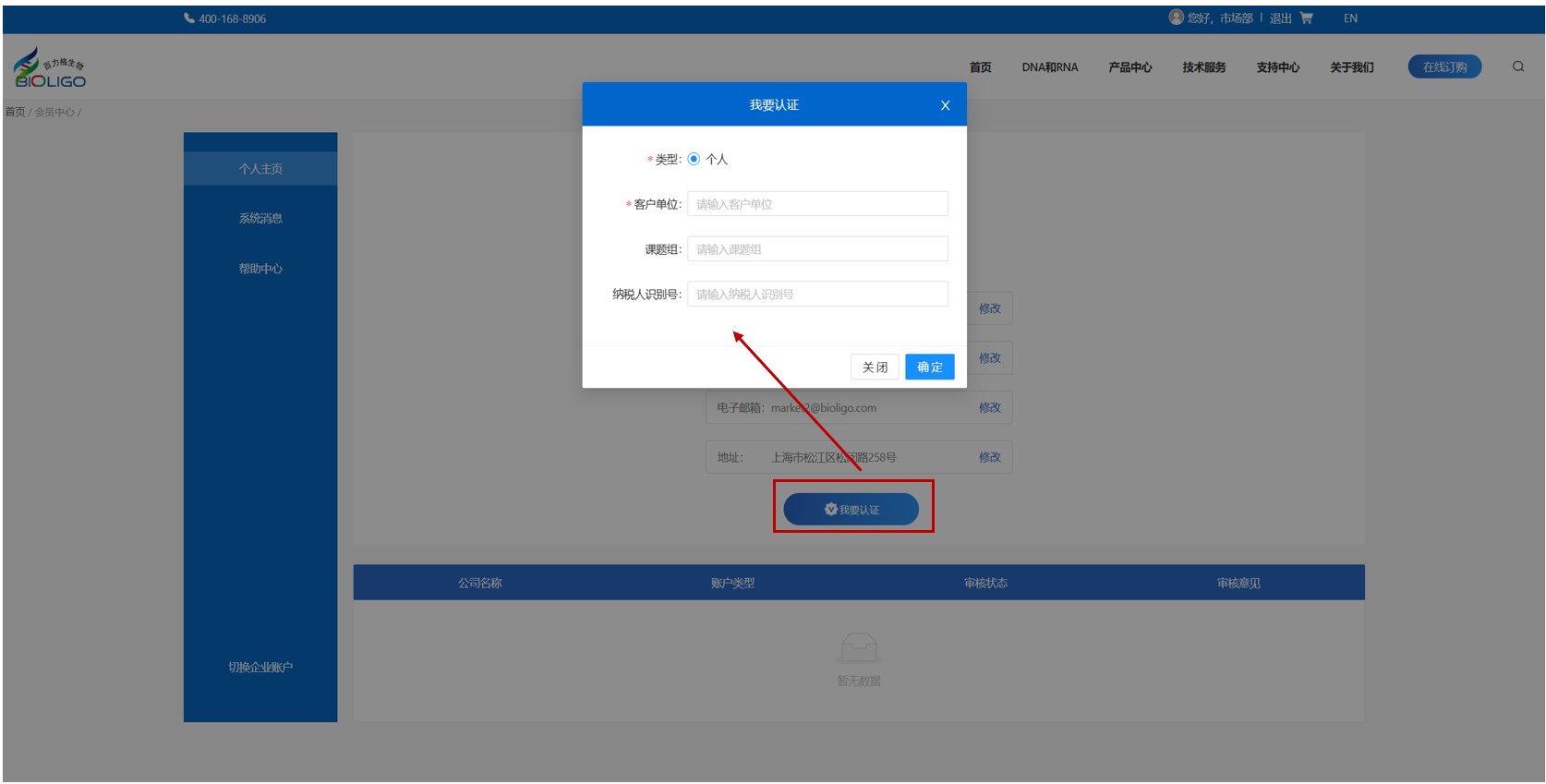
Task: Click the 首页 breadcrumb link
Action: pos(16,112)
